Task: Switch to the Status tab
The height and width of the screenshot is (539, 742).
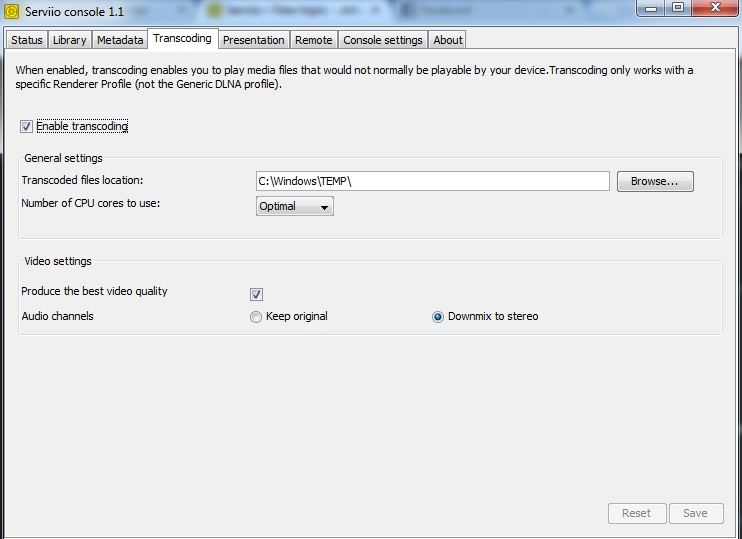Action: (27, 40)
